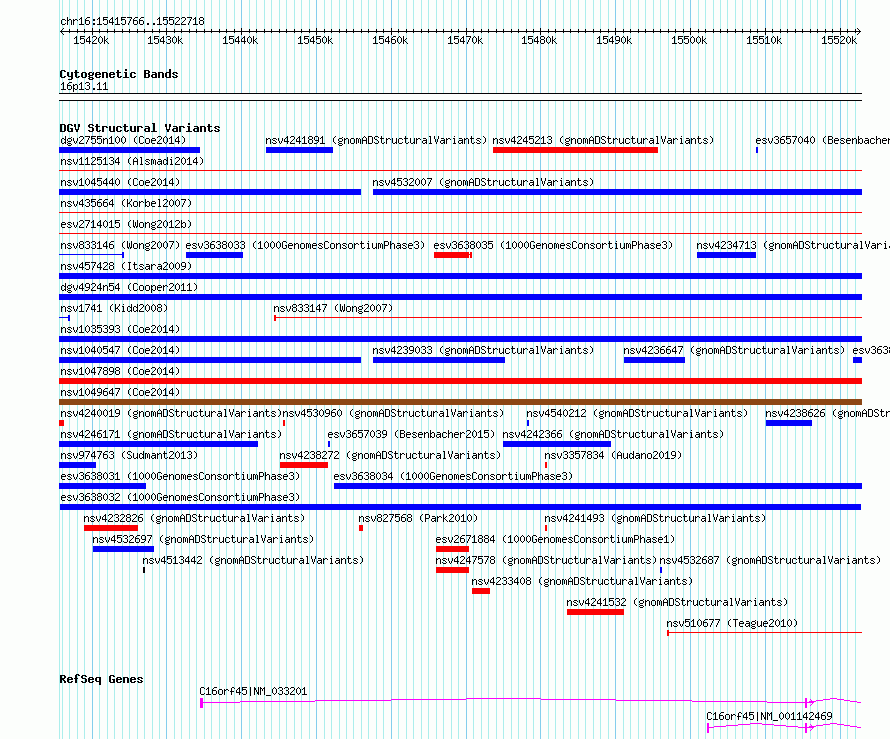Click nsv4239033 gnomAD variant label
This screenshot has height=739, width=890.
click(483, 350)
